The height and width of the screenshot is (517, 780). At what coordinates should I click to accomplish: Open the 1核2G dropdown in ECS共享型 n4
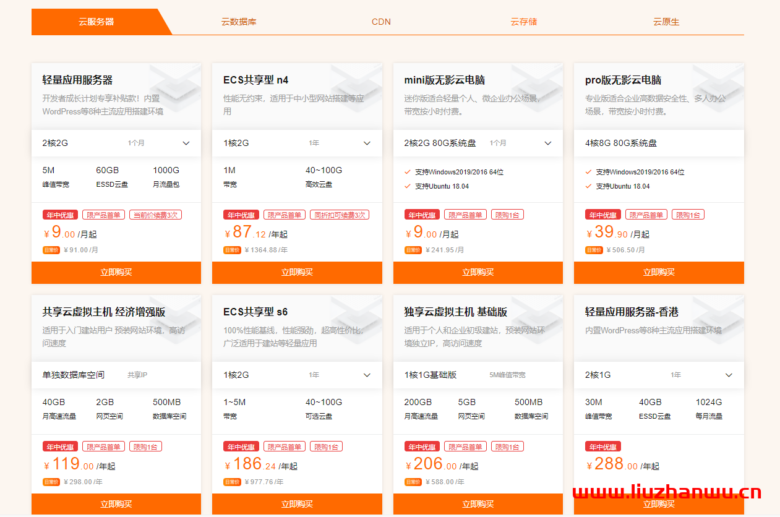(x=368, y=143)
